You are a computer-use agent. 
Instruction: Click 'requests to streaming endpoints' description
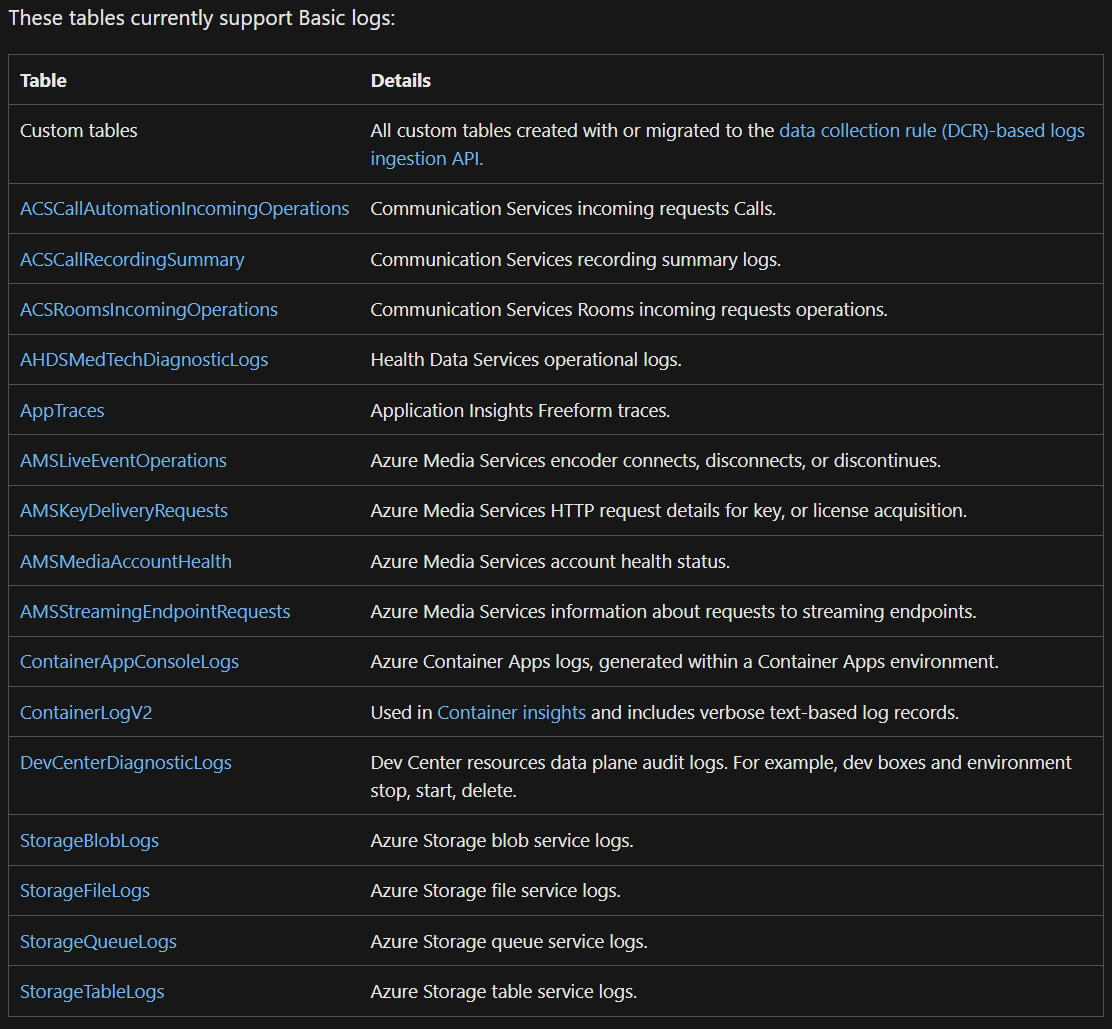tap(674, 612)
